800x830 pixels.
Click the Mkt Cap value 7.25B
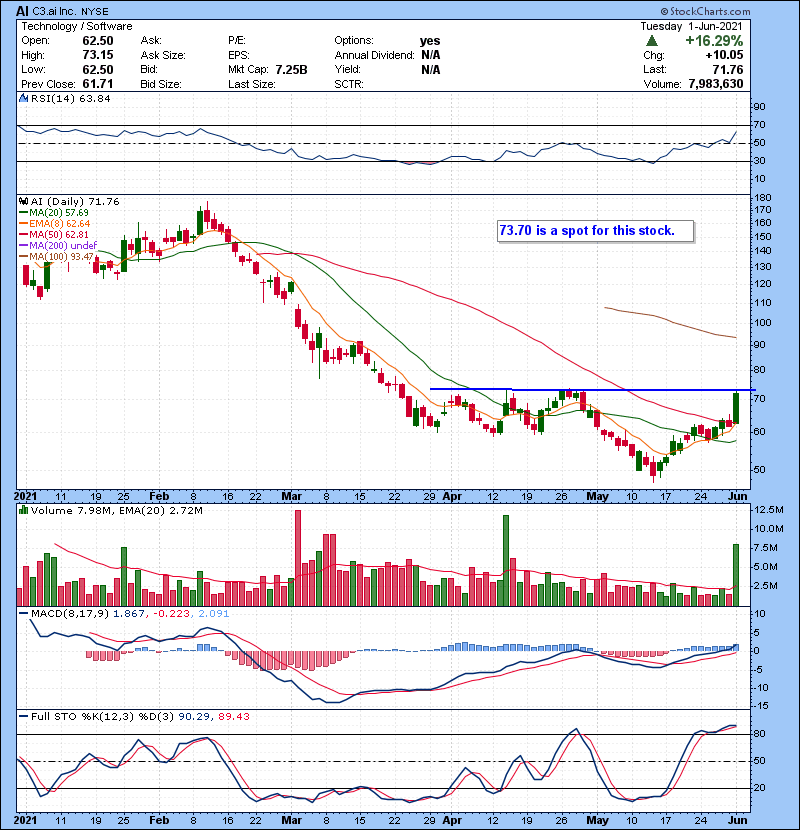pos(291,69)
